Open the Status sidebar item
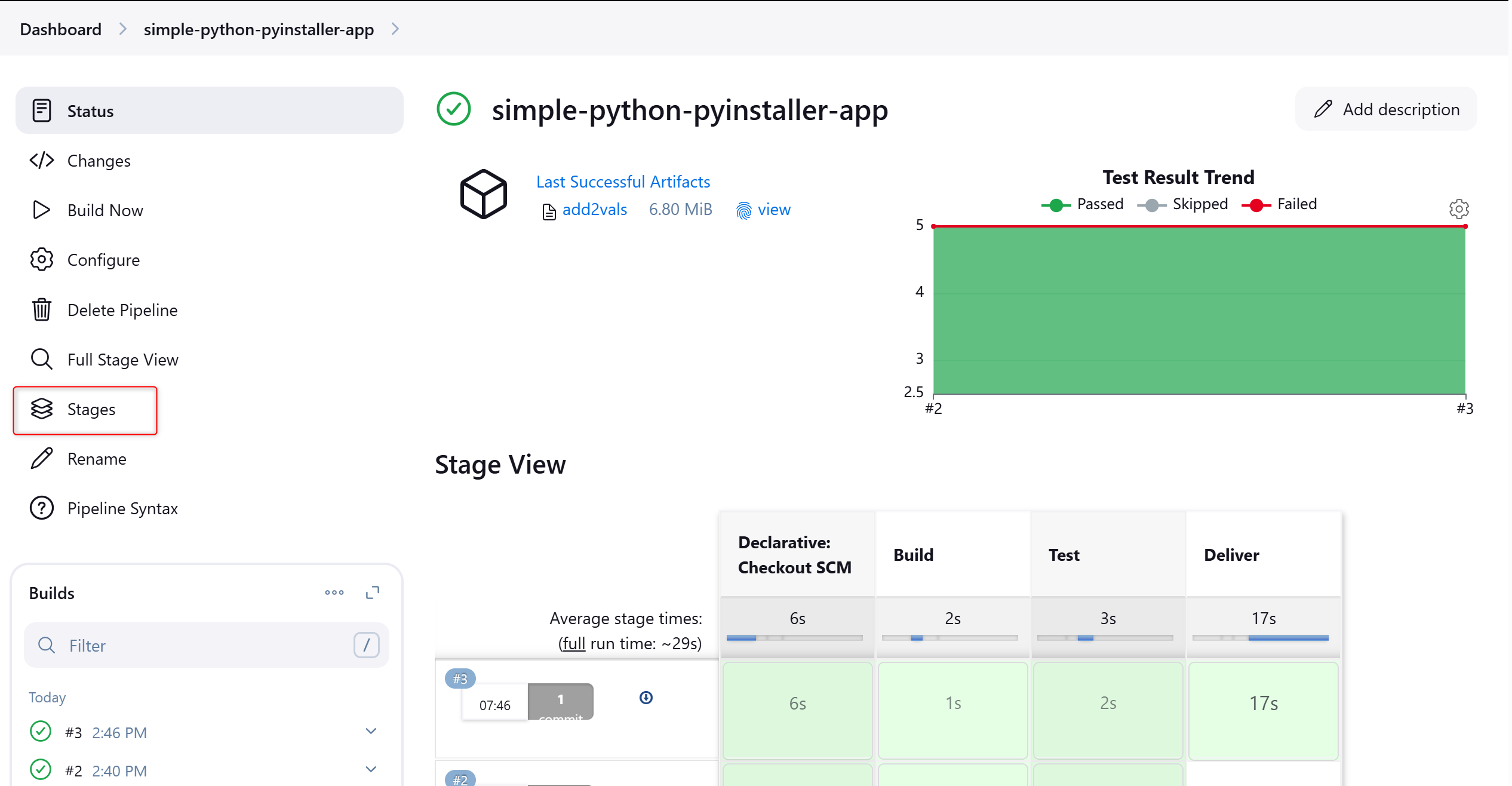The height and width of the screenshot is (786, 1512). [x=209, y=110]
